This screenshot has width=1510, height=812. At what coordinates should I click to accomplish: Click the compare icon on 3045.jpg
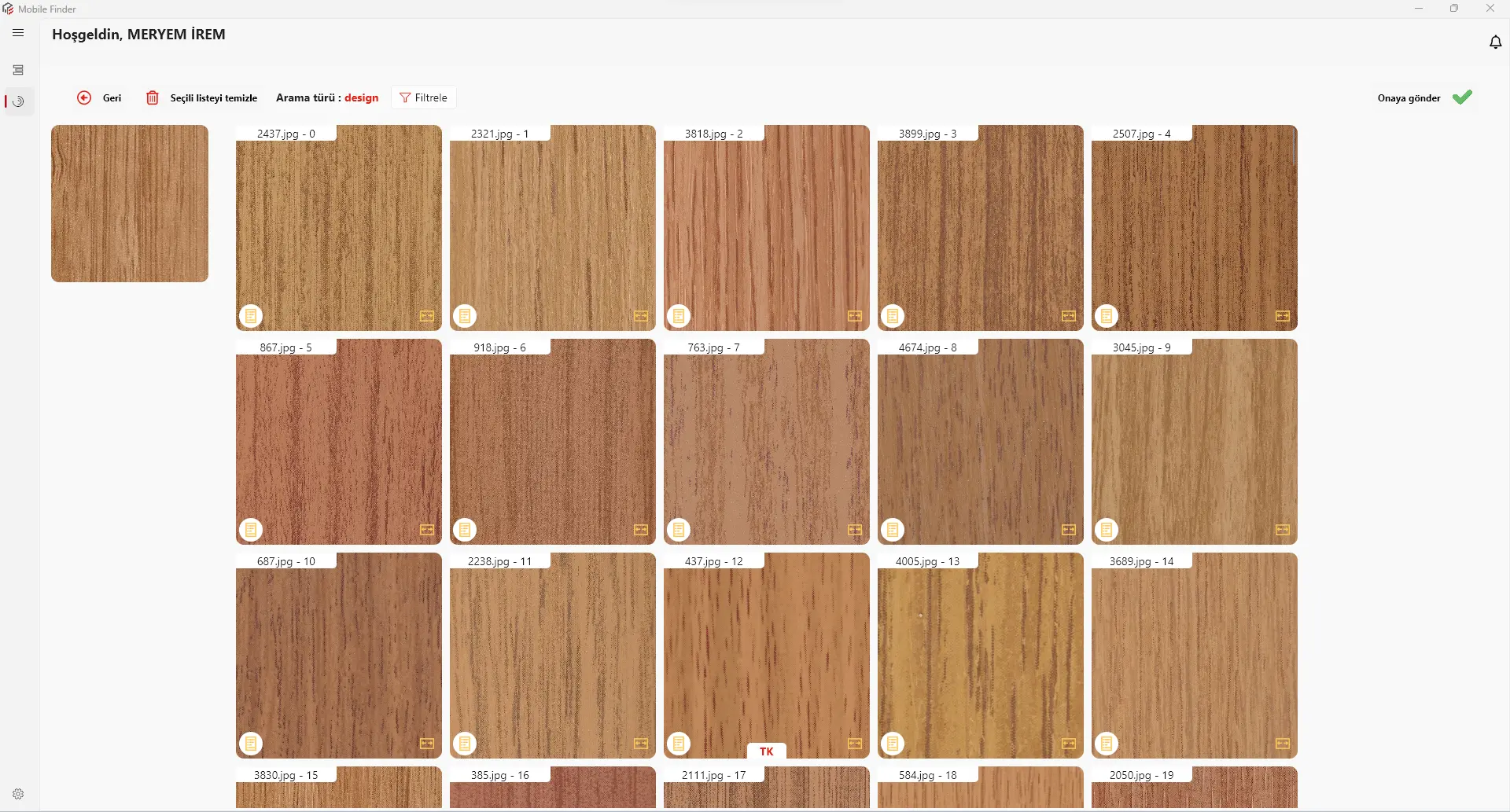point(1283,530)
